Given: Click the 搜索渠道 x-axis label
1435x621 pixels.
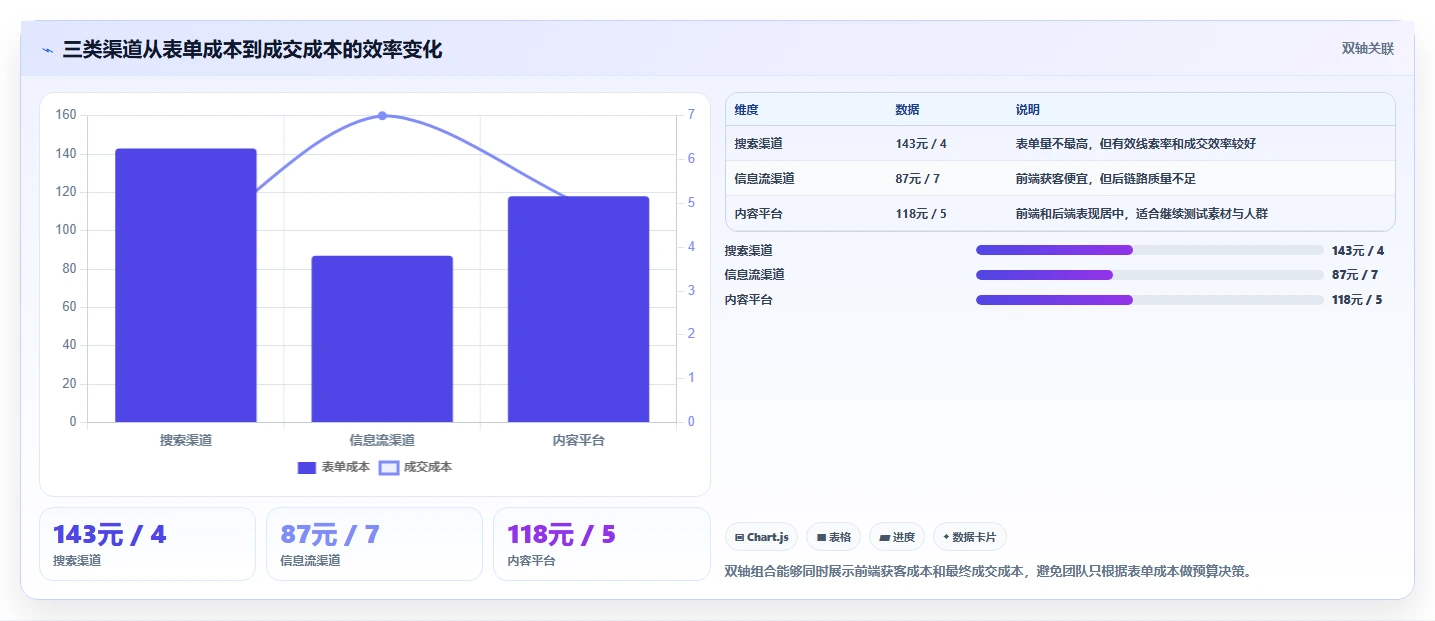Looking at the screenshot, I should pyautogui.click(x=186, y=440).
